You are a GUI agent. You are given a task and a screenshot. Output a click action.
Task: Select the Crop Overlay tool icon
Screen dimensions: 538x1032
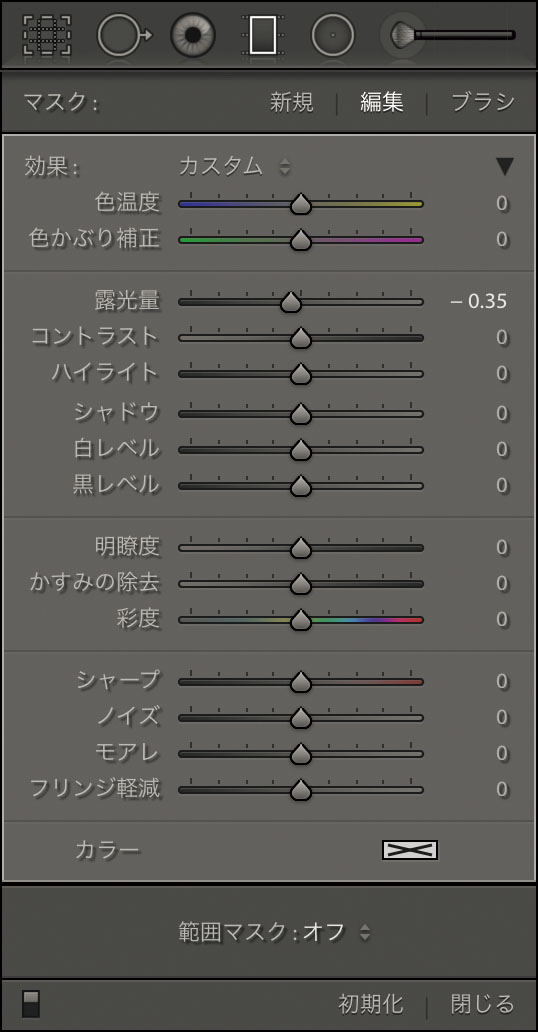tap(47, 34)
